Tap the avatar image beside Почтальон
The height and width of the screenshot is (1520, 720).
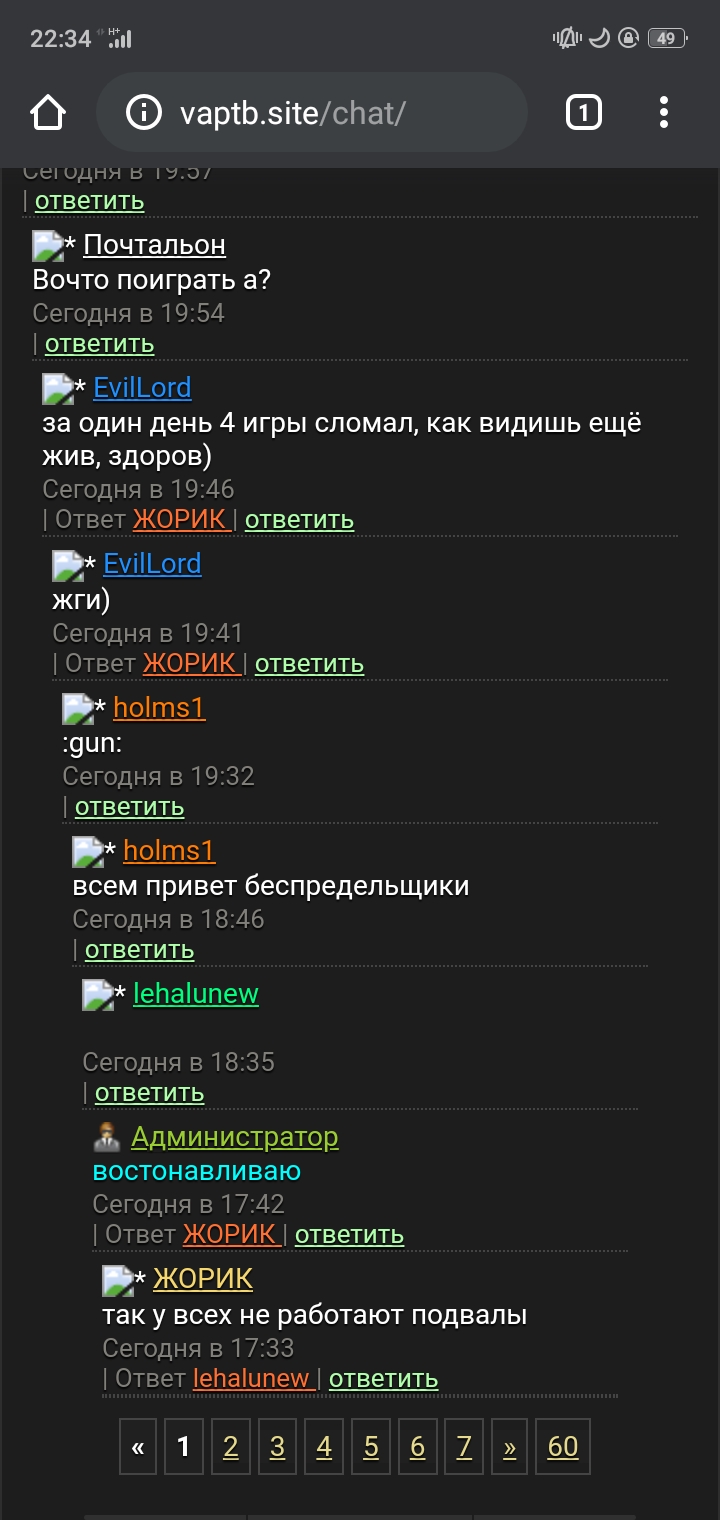[x=48, y=245]
